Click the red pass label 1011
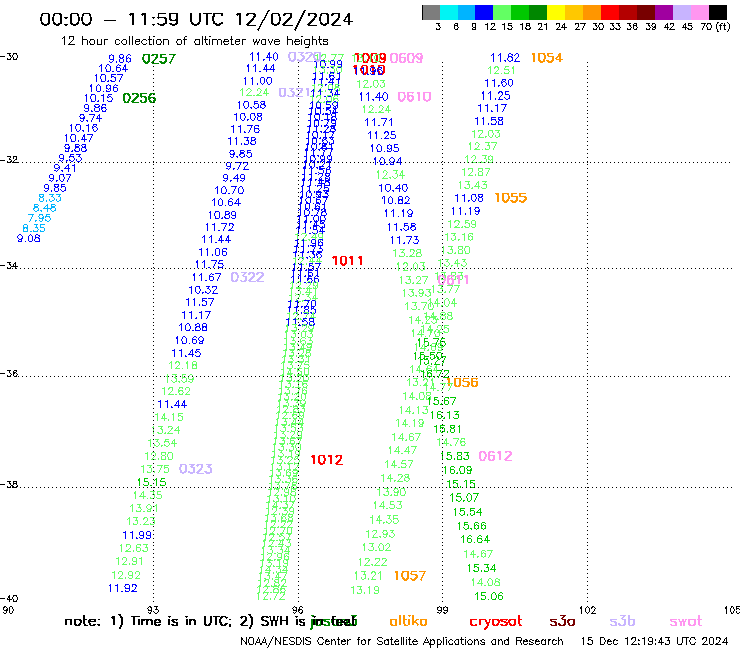This screenshot has height=650, width=740. coord(347,261)
